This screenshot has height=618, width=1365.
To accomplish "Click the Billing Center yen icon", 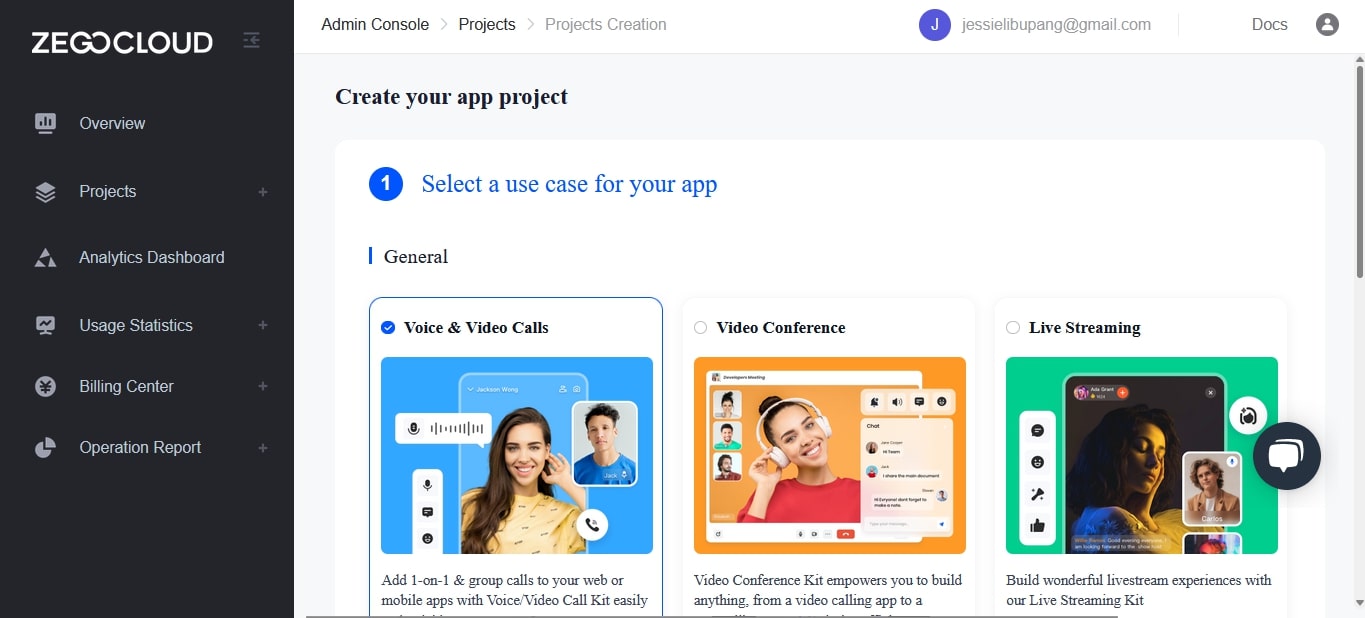I will pyautogui.click(x=45, y=387).
